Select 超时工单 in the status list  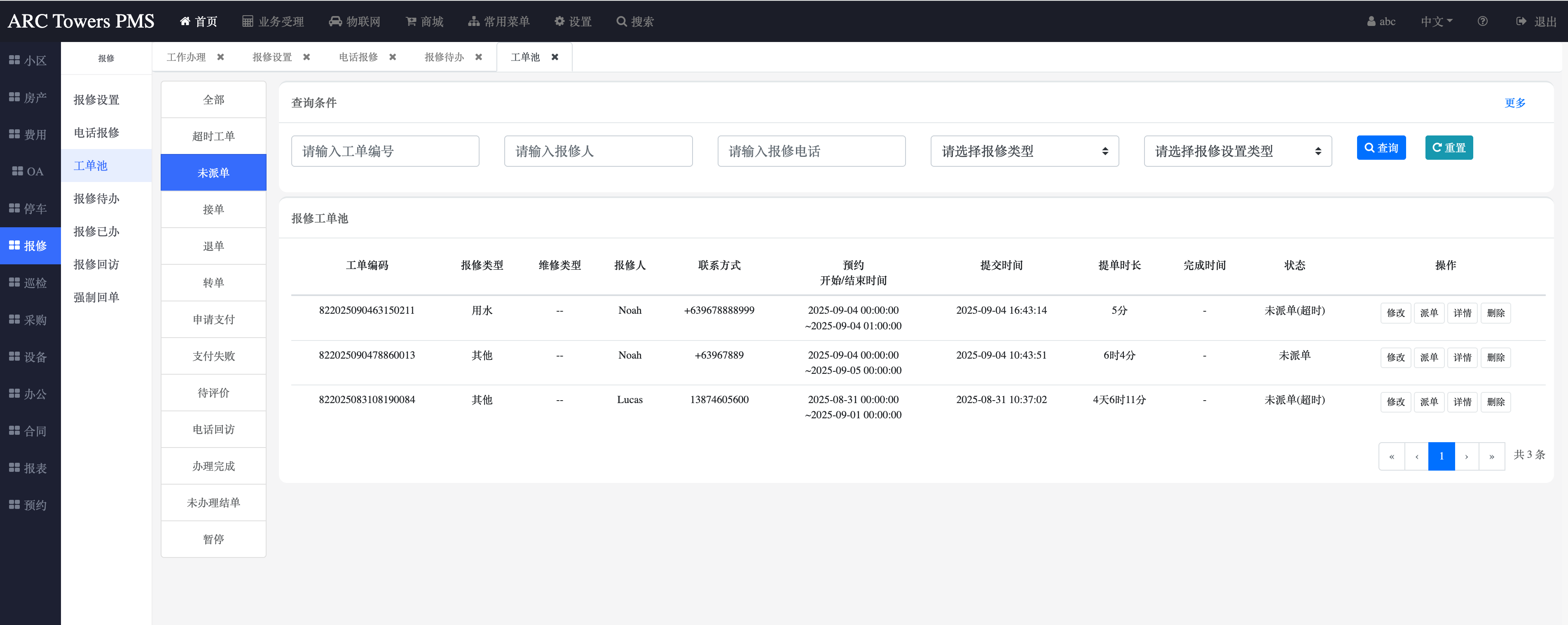coord(213,136)
